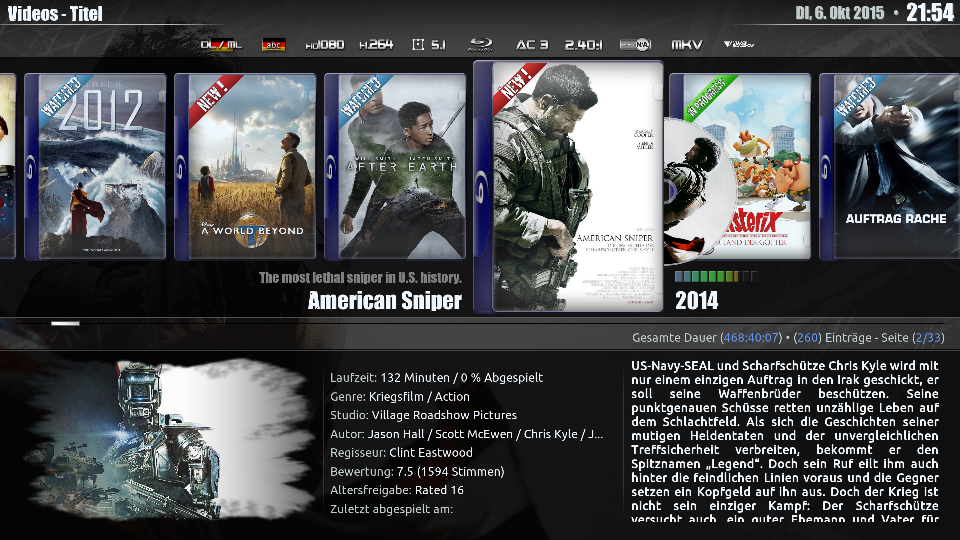
Task: Click the studio logo flag icon
Action: [738, 44]
